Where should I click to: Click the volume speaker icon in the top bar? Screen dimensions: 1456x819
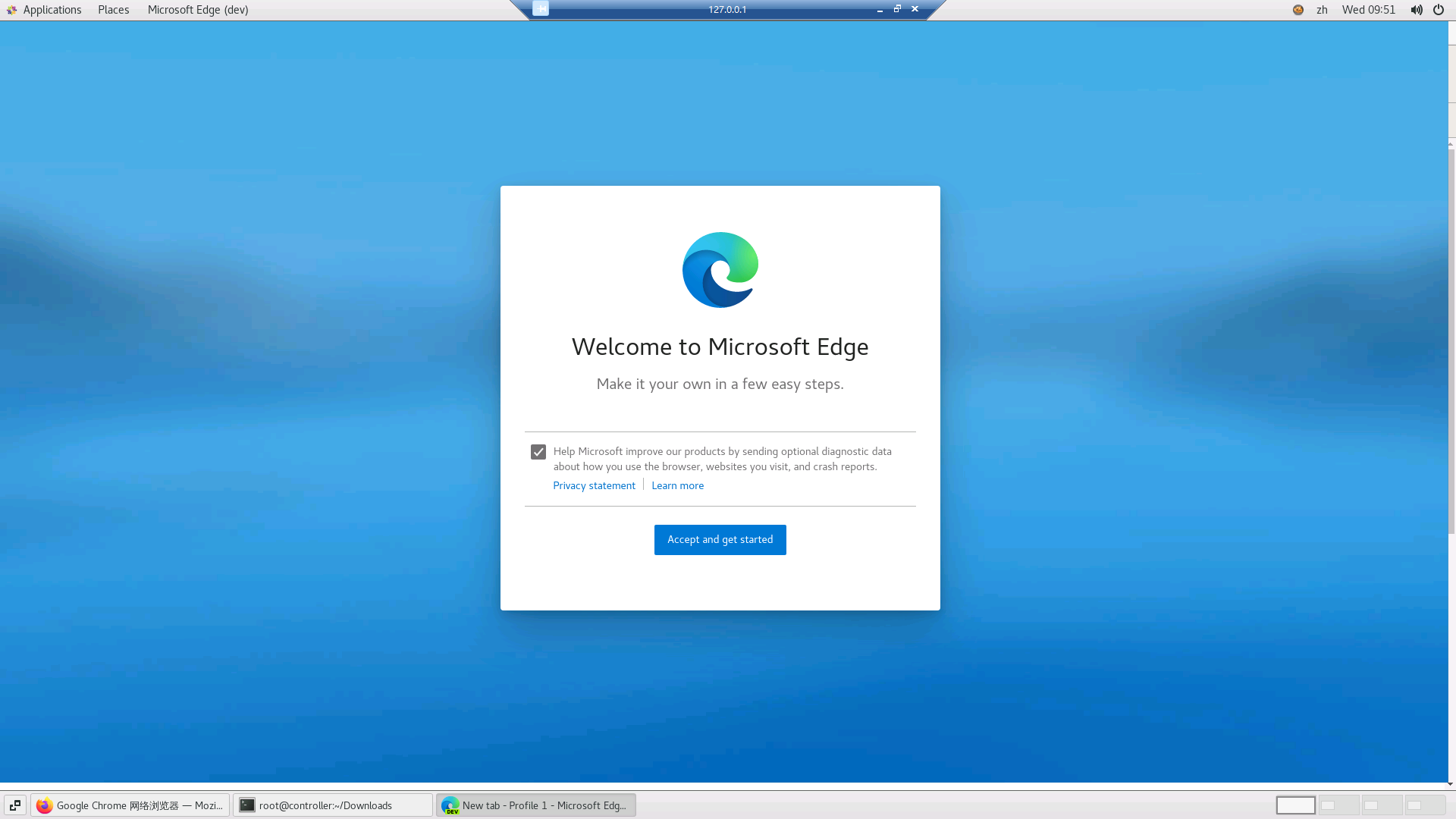pyautogui.click(x=1417, y=10)
